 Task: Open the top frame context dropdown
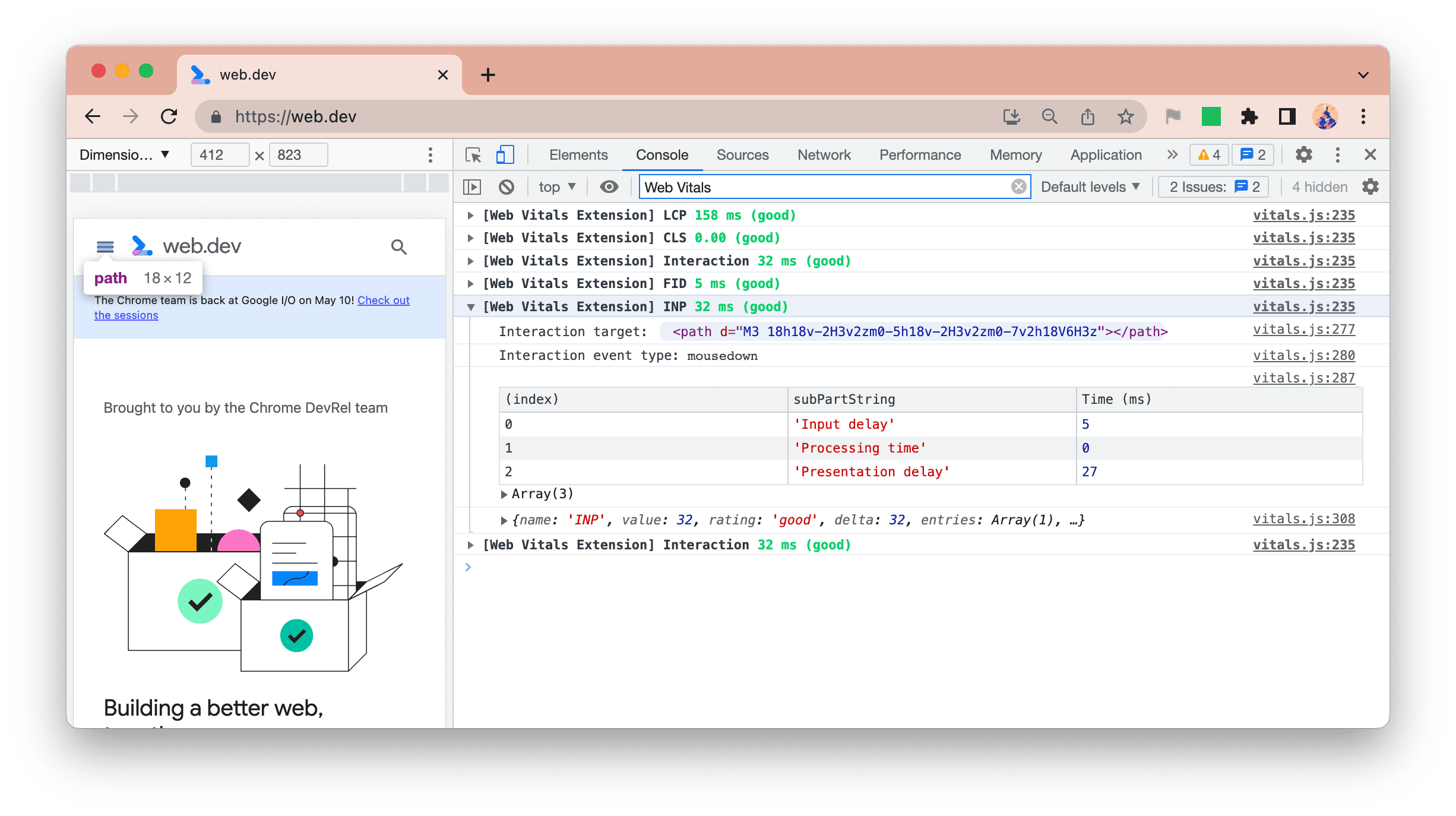tap(556, 186)
